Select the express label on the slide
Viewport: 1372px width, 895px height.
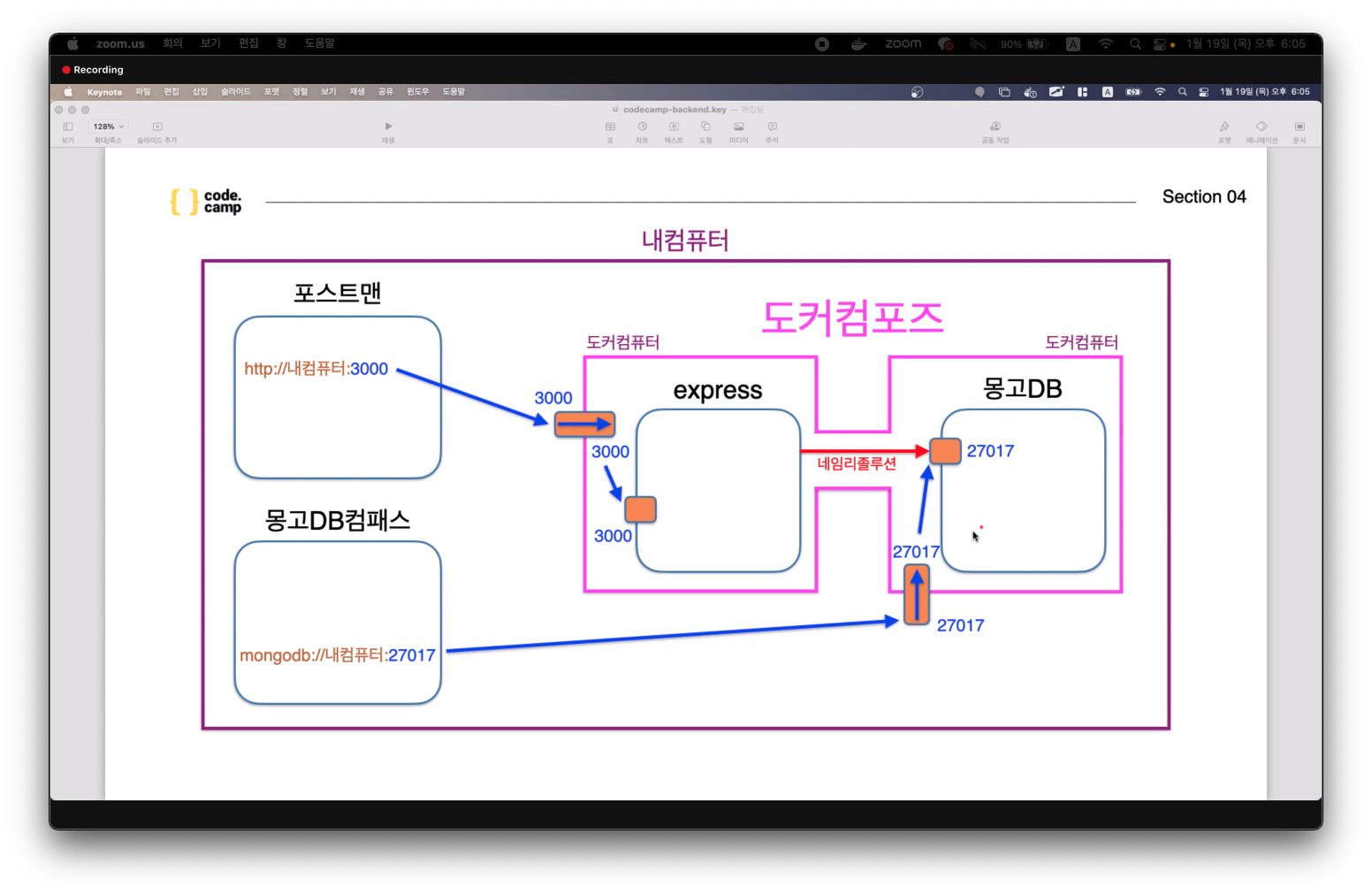tap(718, 390)
